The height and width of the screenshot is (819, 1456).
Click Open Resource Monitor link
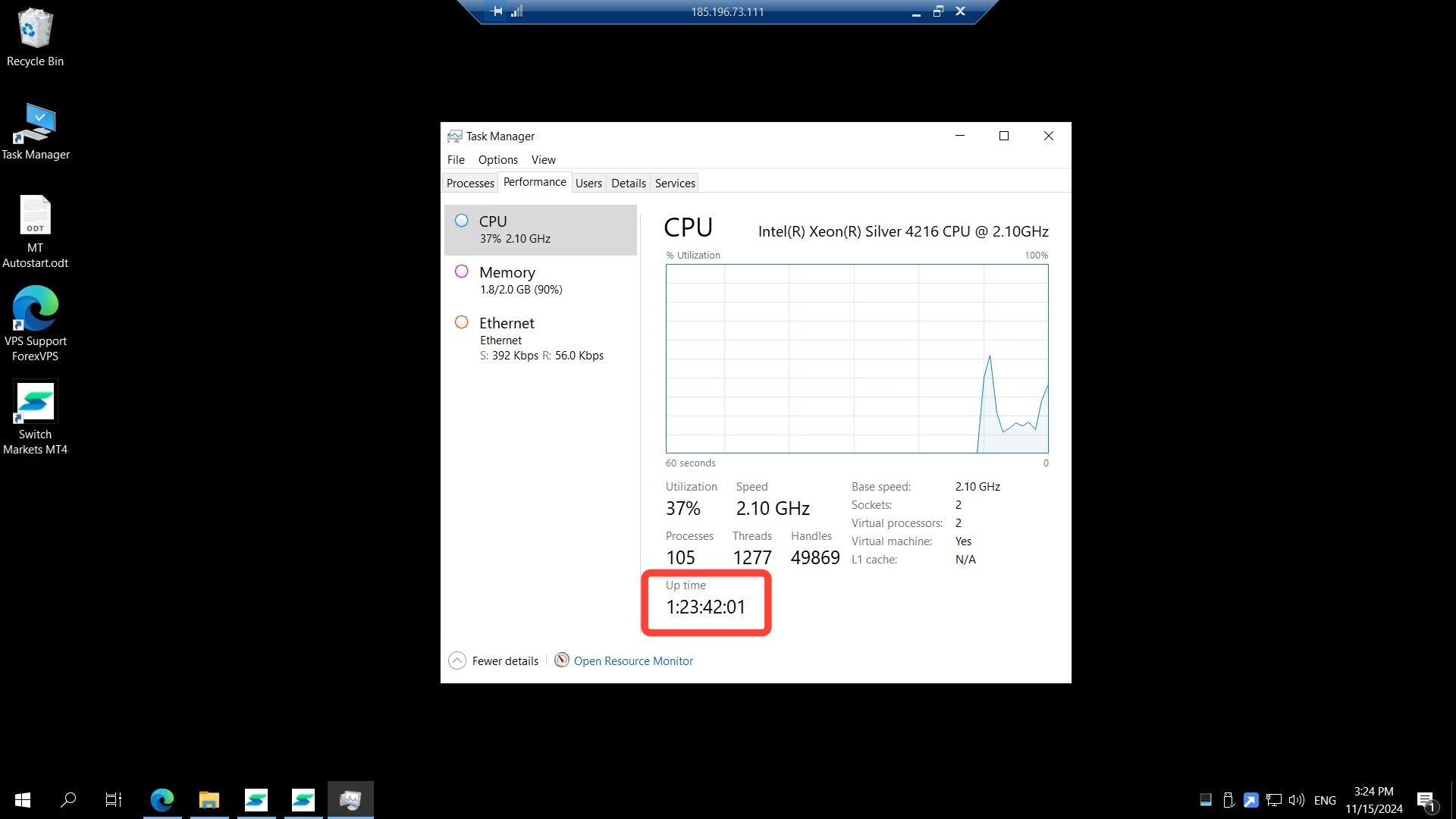pyautogui.click(x=633, y=661)
